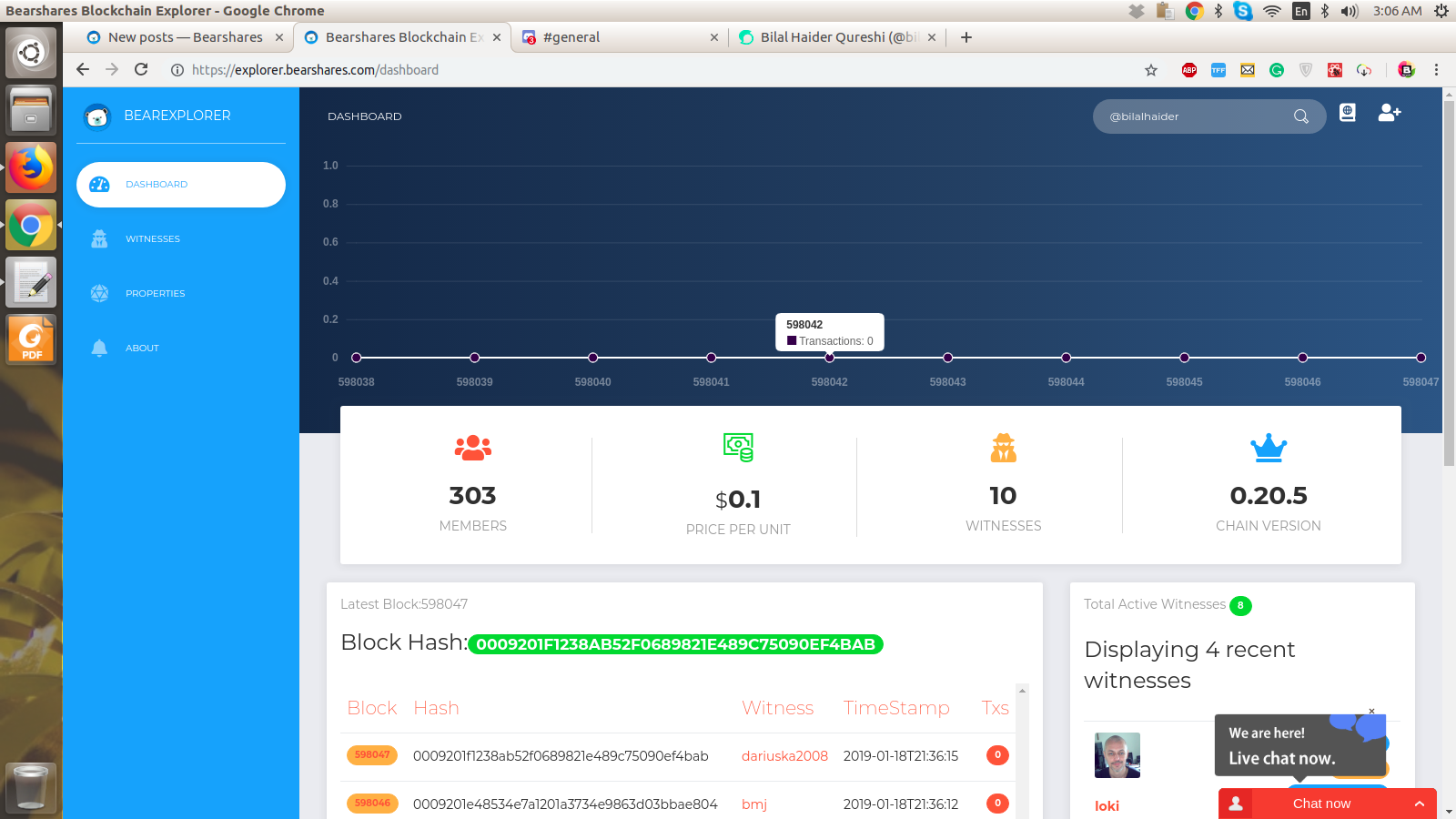Image resolution: width=1456 pixels, height=819 pixels.
Task: Click the BEAREXPLORER bear logo
Action: pos(96,116)
